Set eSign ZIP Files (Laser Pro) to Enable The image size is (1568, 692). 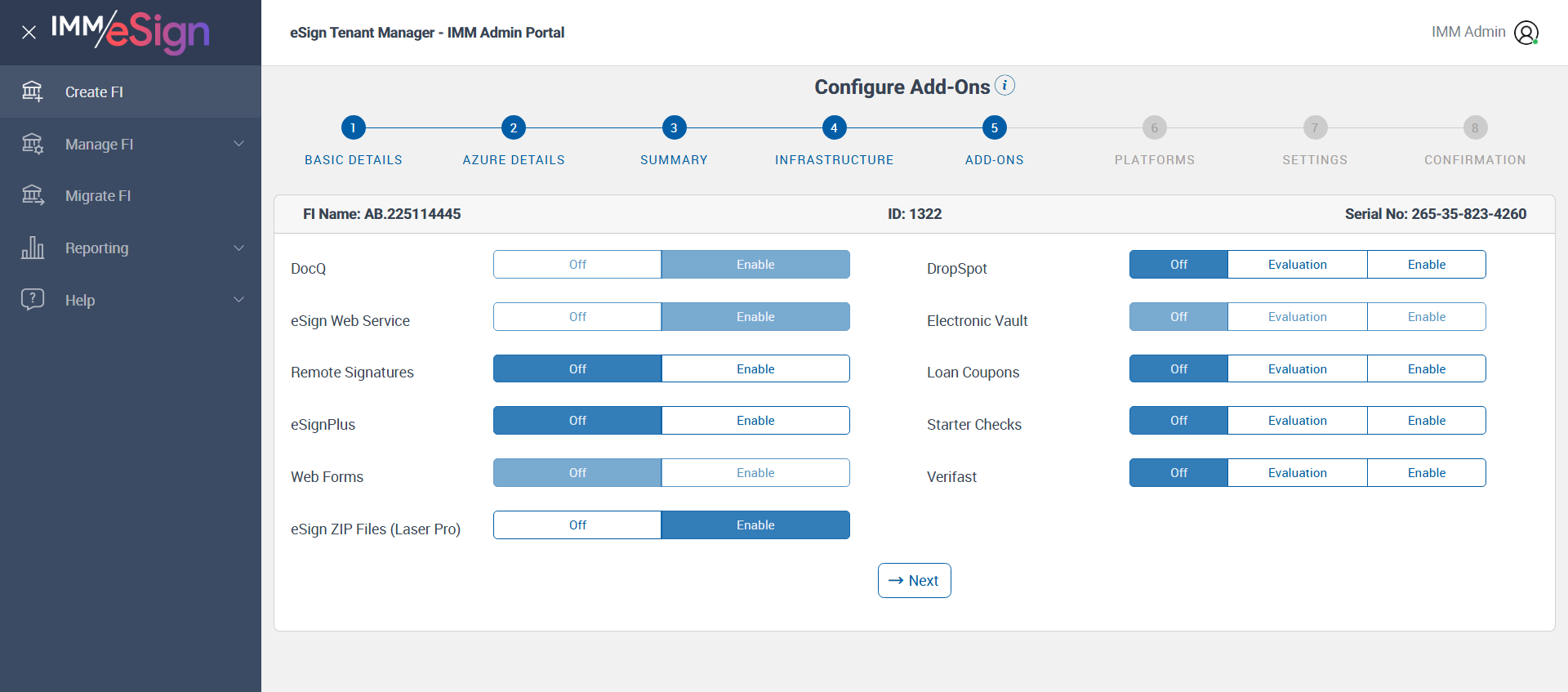755,525
